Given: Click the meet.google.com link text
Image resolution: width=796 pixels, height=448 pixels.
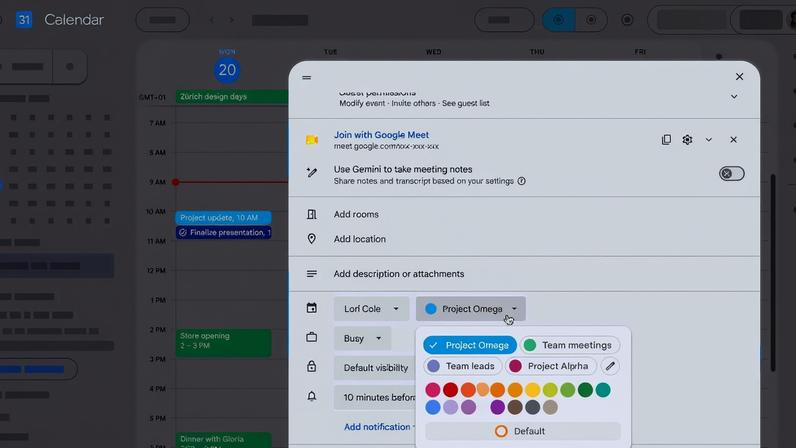Looking at the screenshot, I should tap(386, 146).
